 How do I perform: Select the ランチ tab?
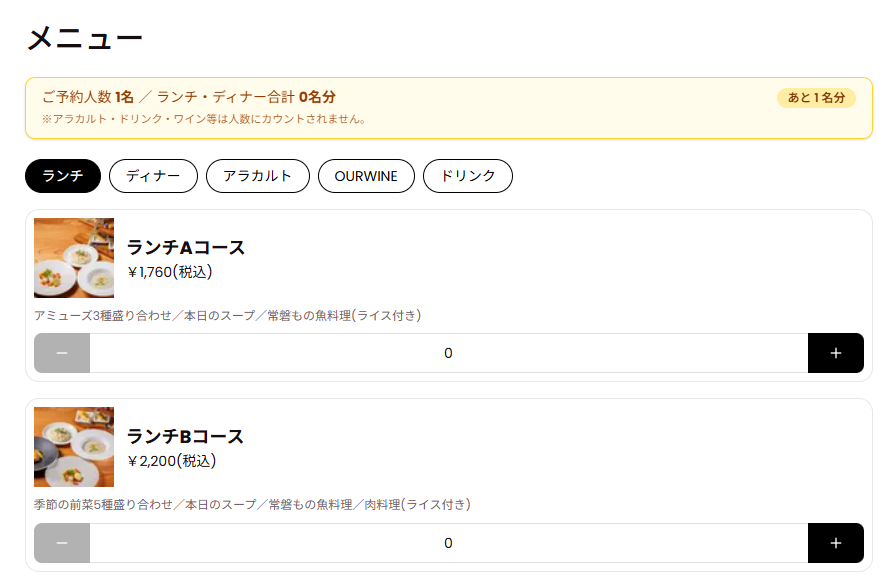[x=63, y=176]
